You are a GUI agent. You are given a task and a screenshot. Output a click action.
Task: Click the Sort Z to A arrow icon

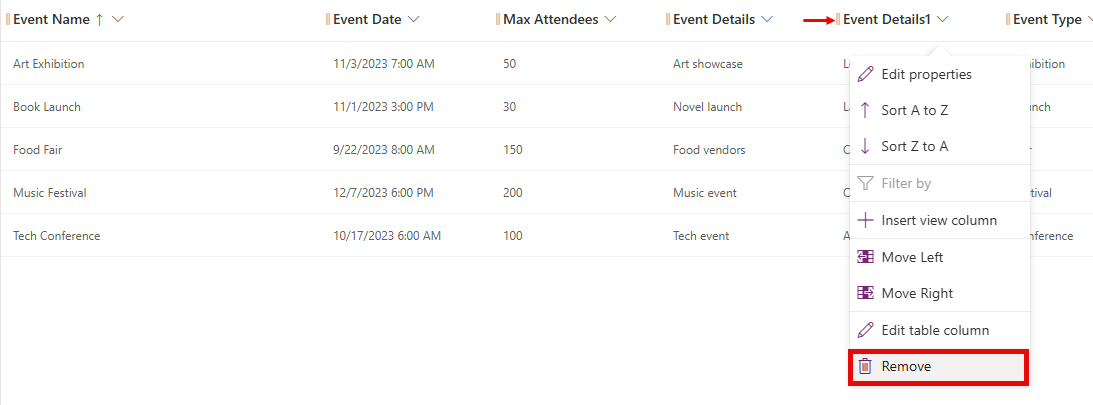[865, 146]
